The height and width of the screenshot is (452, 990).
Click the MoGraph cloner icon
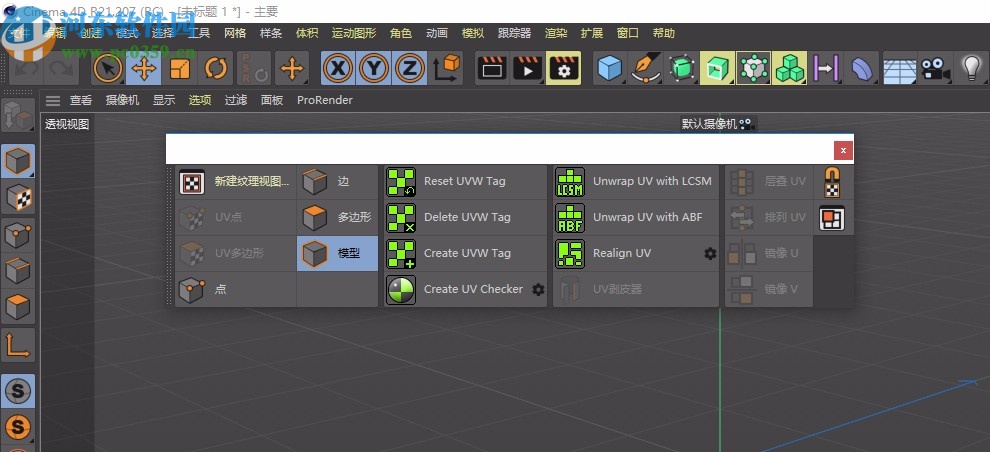(754, 68)
